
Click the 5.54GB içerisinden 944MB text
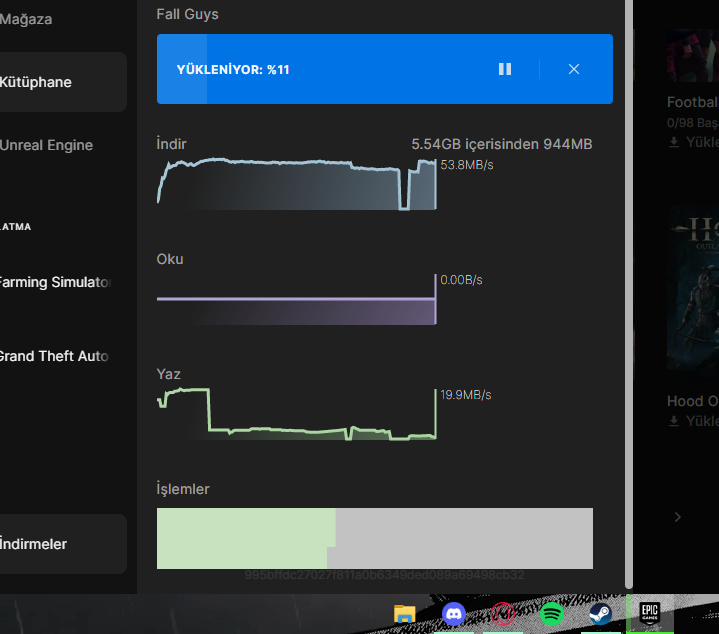coord(502,144)
